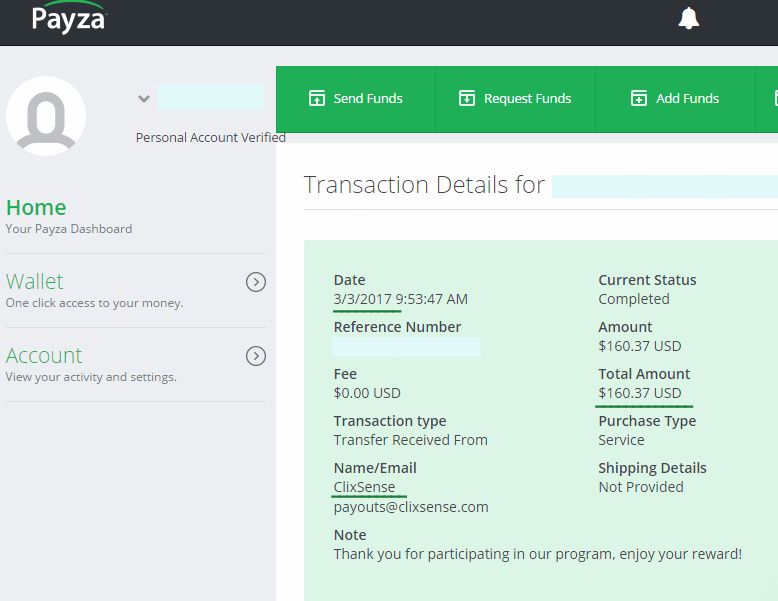778x601 pixels.
Task: Click the Payza logo
Action: 68,18
